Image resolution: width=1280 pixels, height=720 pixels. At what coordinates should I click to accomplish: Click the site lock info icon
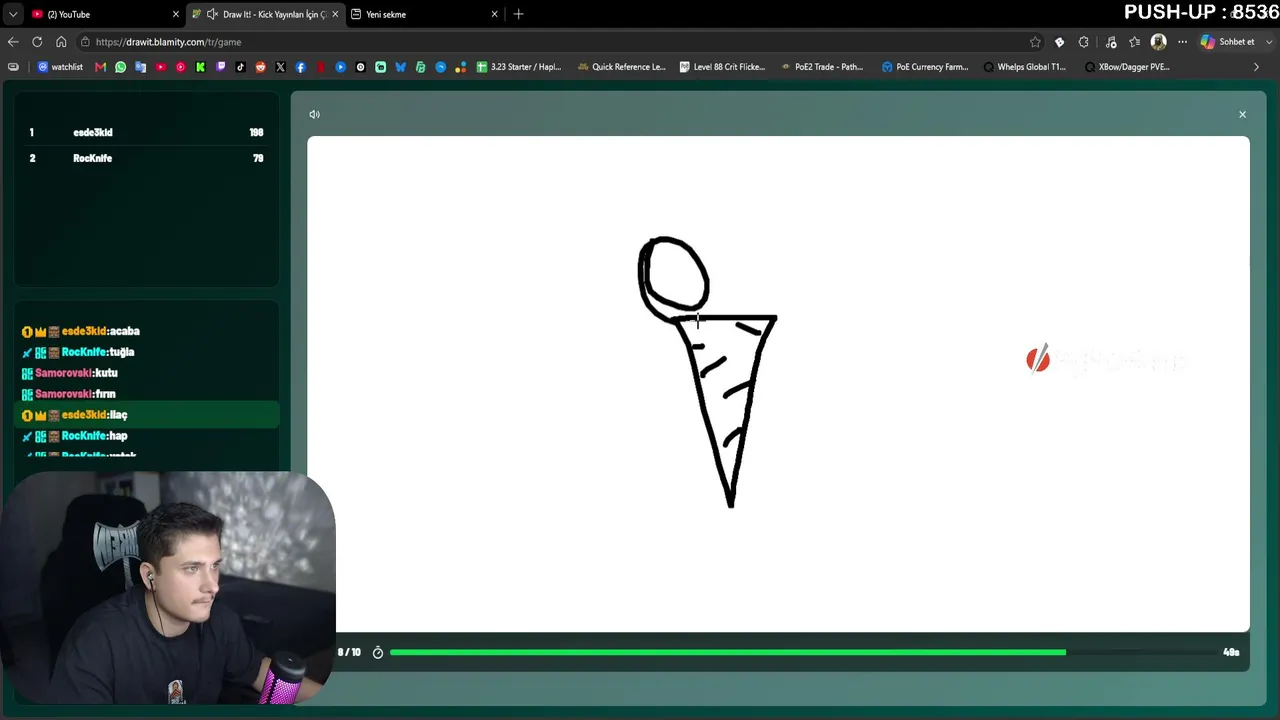coord(85,42)
